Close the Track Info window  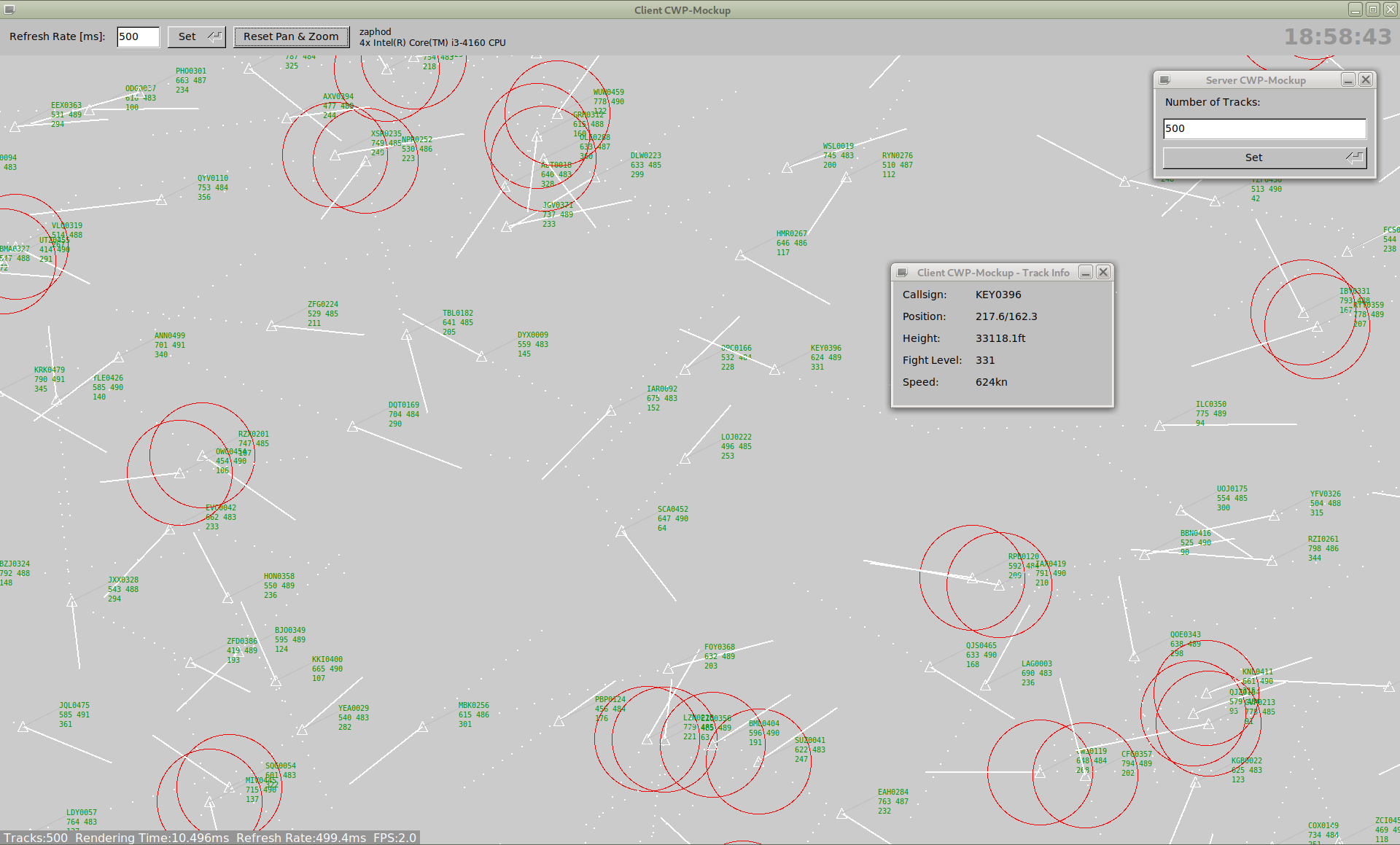pos(1103,273)
